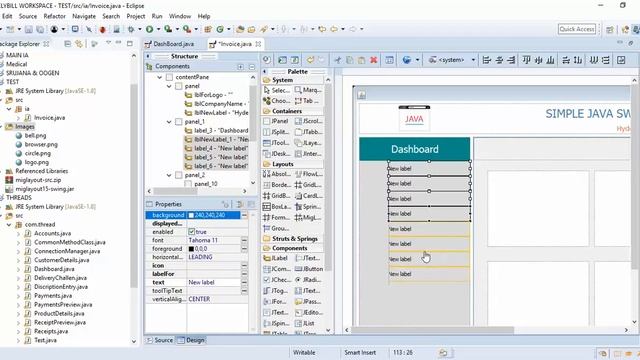Click Space equally vertically icon
The height and width of the screenshot is (360, 640).
(606, 60)
